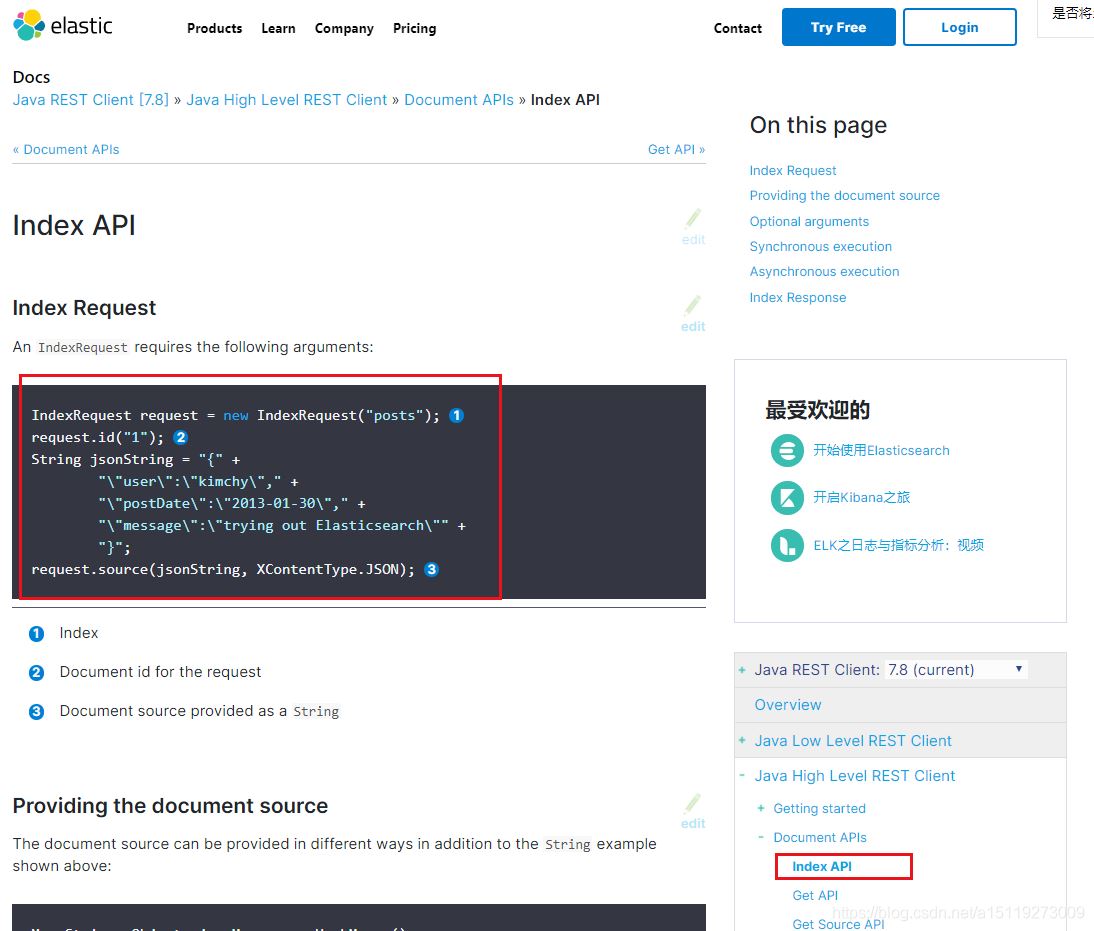Jump to Index Request section

pyautogui.click(x=793, y=170)
